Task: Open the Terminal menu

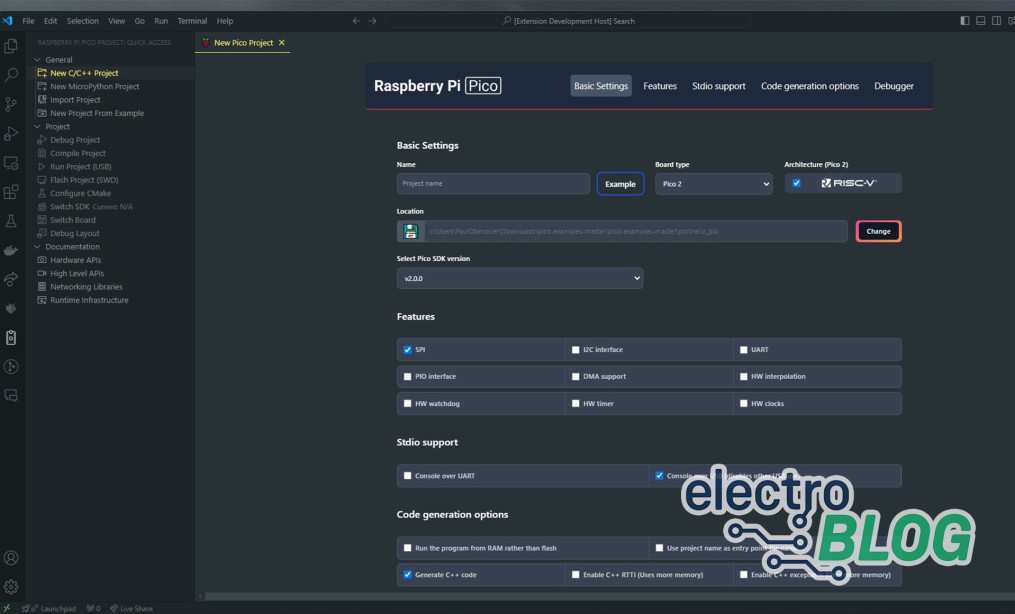Action: click(x=191, y=21)
